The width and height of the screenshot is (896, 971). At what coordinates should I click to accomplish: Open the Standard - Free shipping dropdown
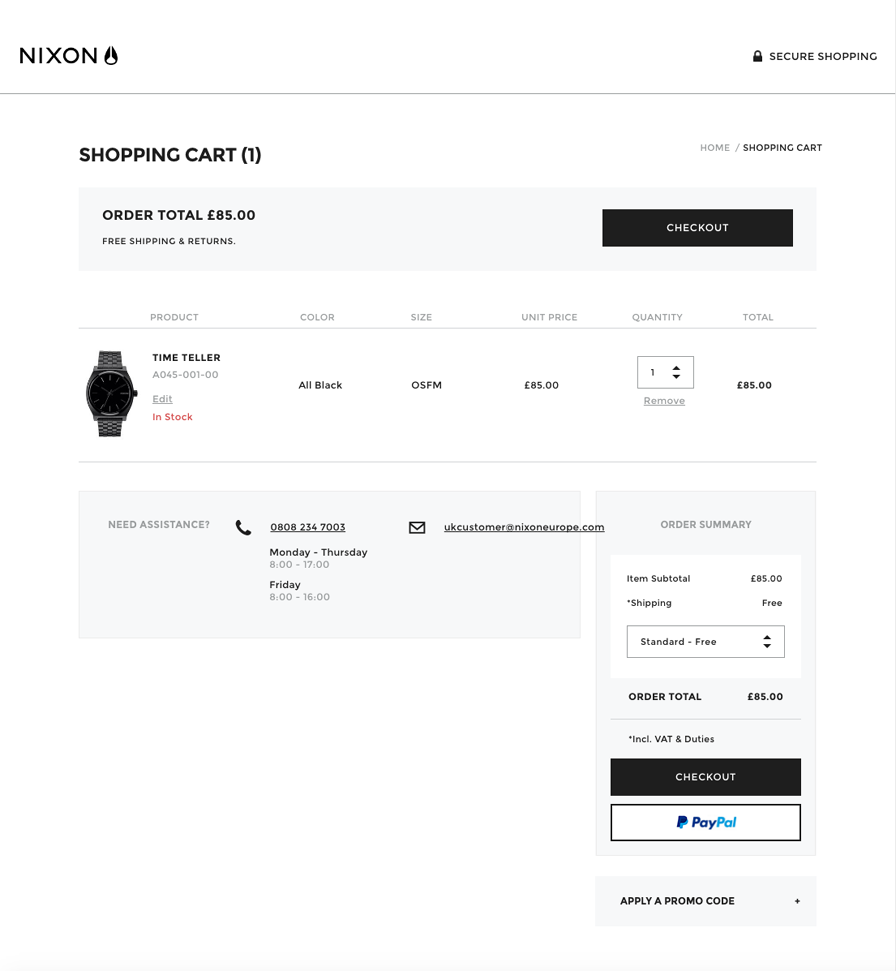point(705,642)
